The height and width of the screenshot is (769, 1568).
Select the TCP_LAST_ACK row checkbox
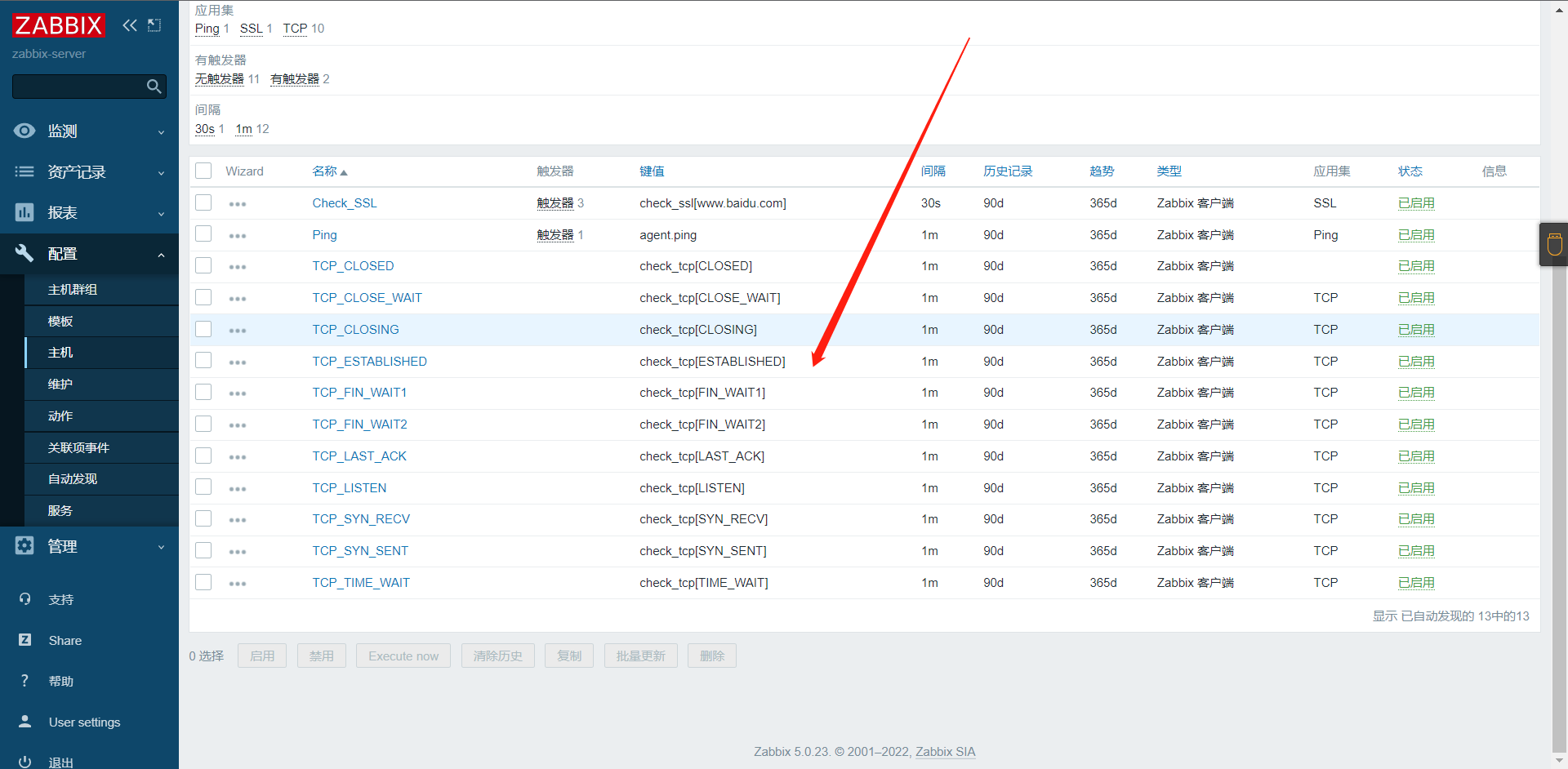tap(203, 456)
